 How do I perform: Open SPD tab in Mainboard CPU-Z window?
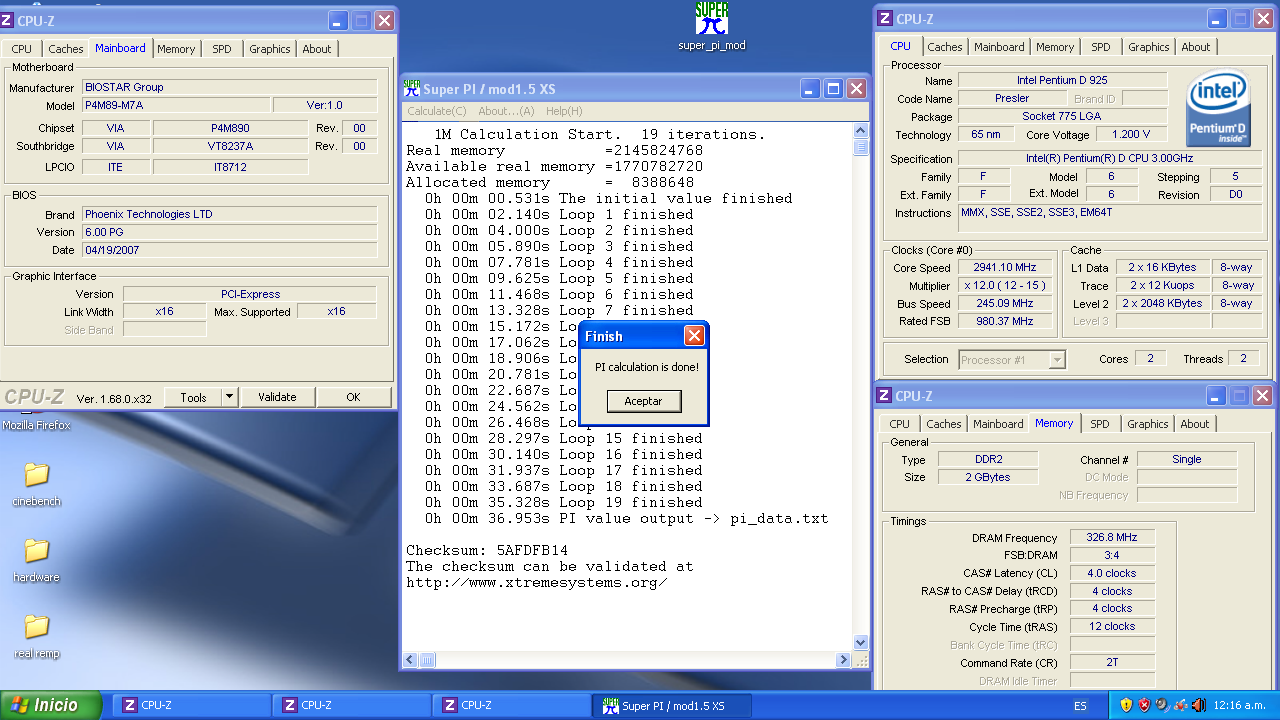tap(222, 49)
